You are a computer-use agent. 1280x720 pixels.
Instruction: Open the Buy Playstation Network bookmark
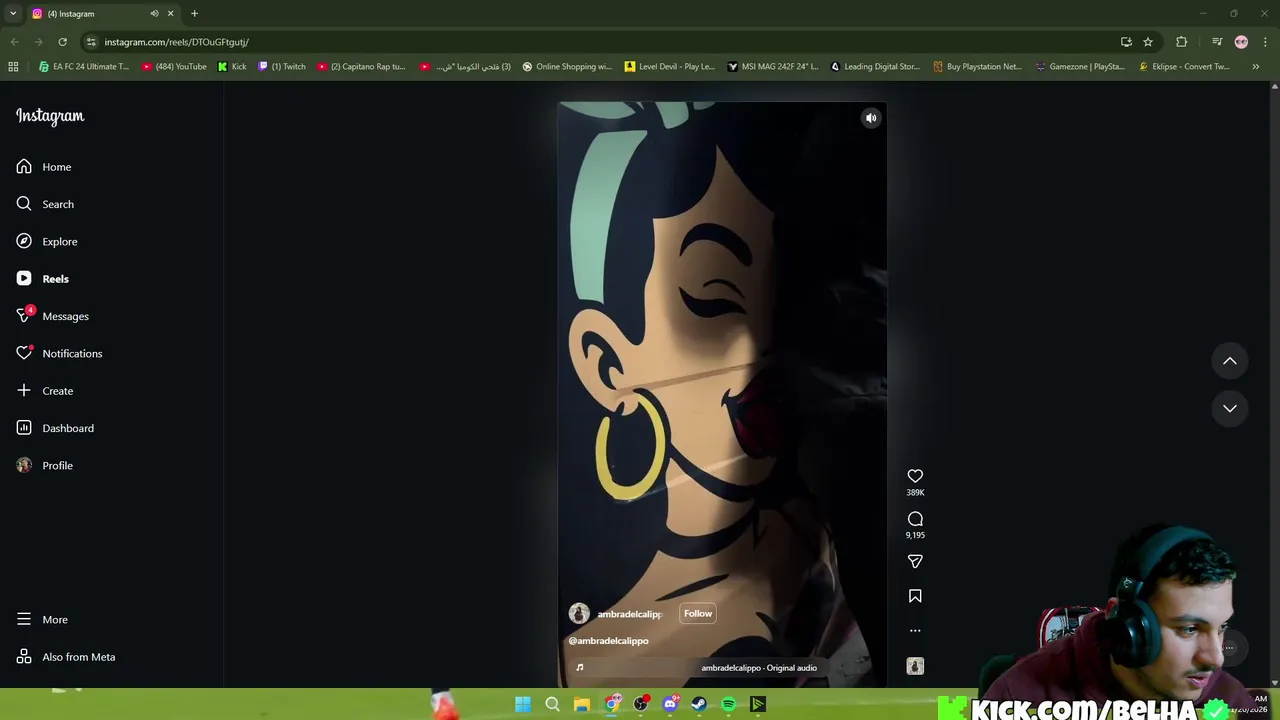coord(978,67)
